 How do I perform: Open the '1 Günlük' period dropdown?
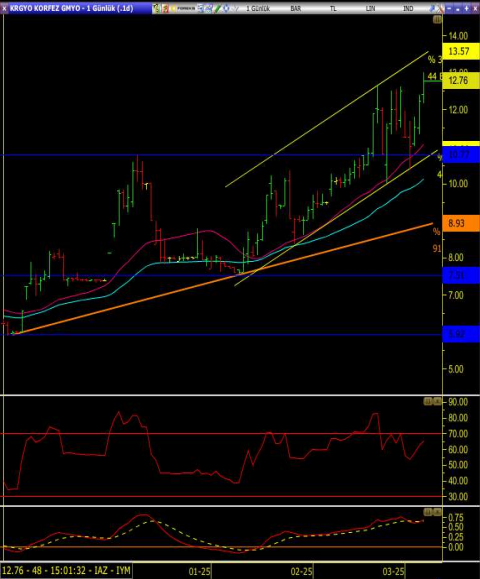coord(258,8)
